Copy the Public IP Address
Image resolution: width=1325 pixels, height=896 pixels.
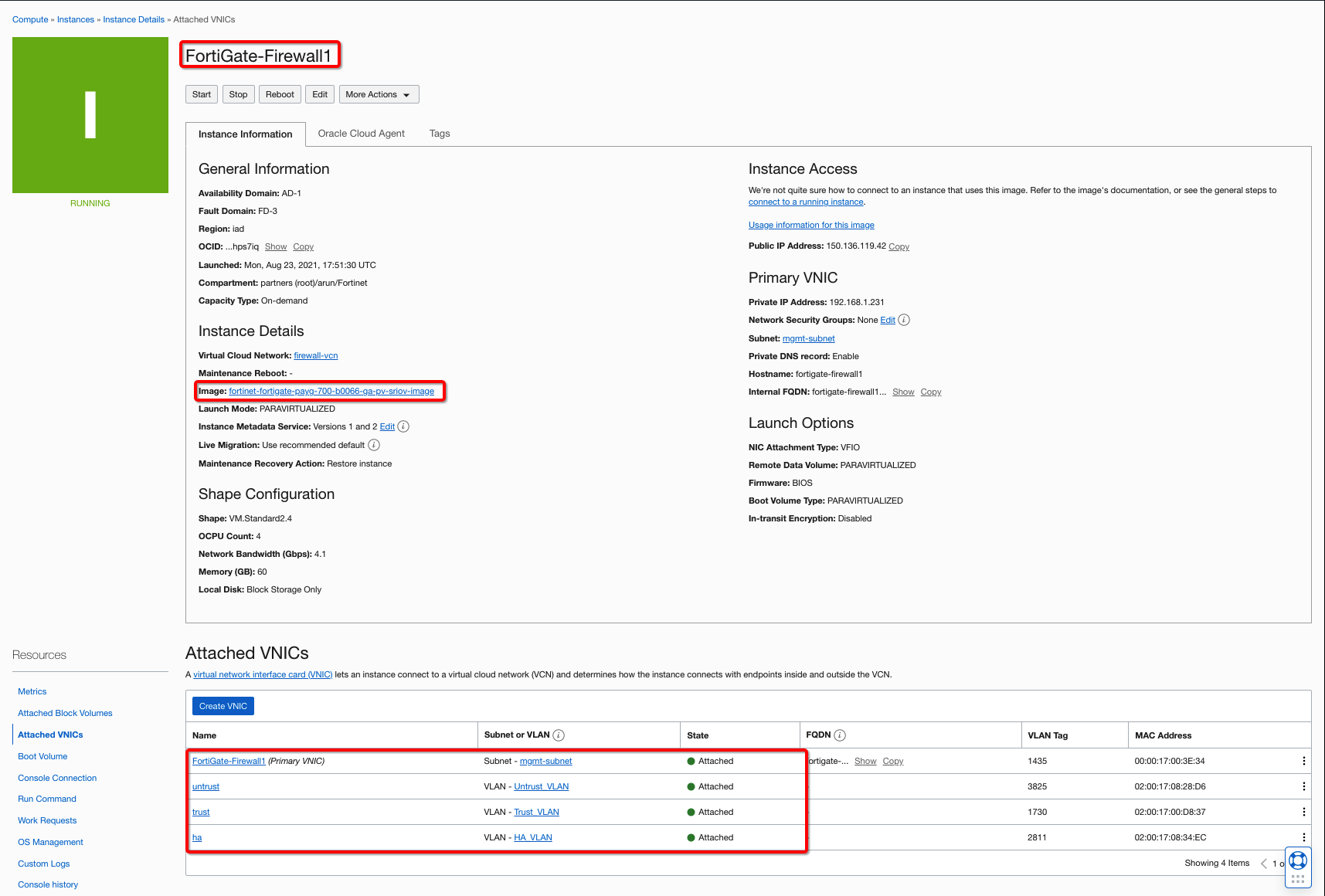899,247
